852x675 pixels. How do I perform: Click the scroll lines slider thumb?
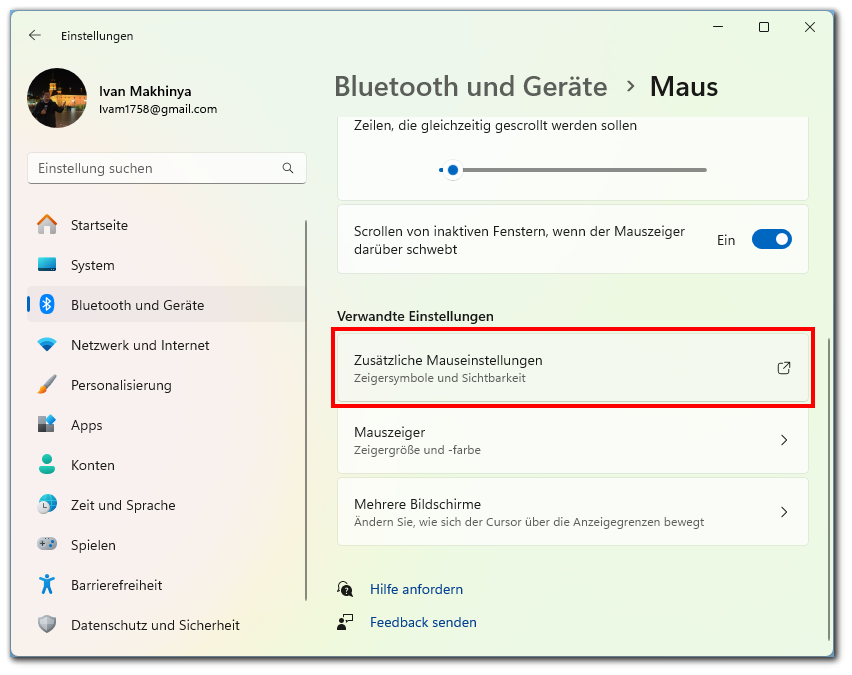tap(453, 170)
